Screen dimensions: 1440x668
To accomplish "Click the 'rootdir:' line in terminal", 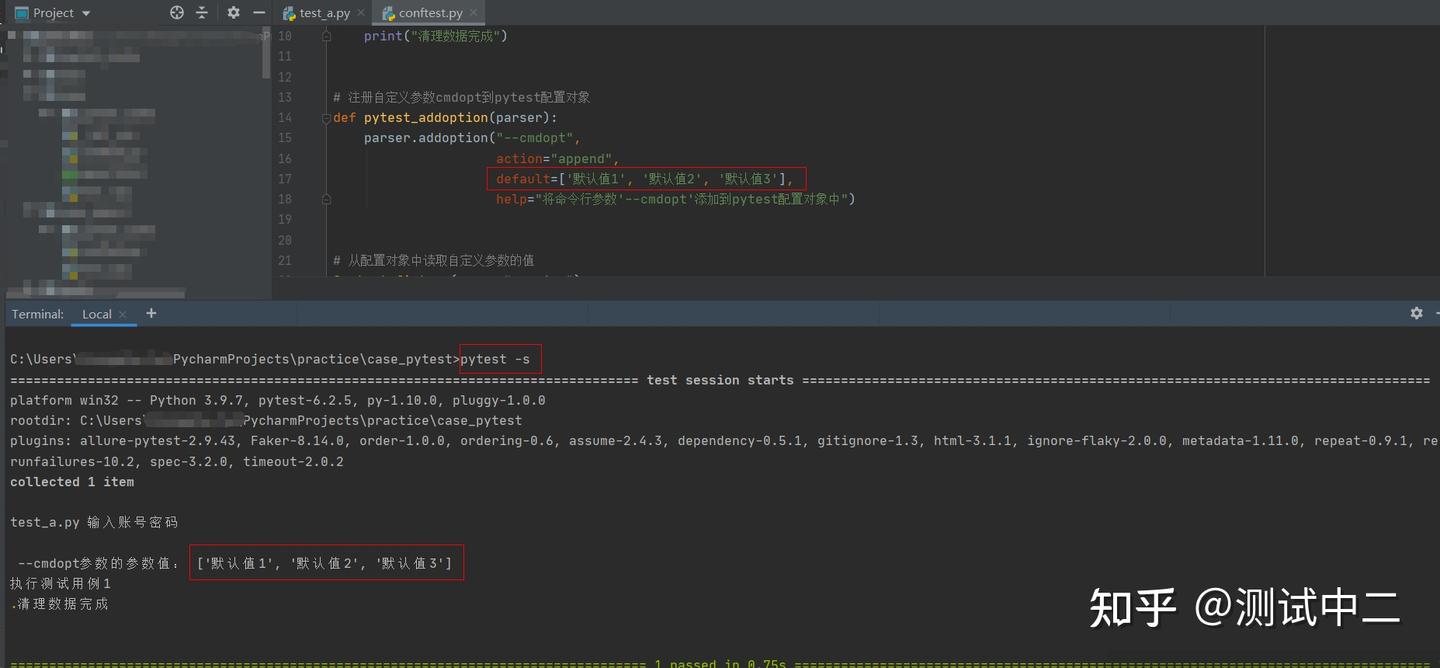I will point(266,421).
